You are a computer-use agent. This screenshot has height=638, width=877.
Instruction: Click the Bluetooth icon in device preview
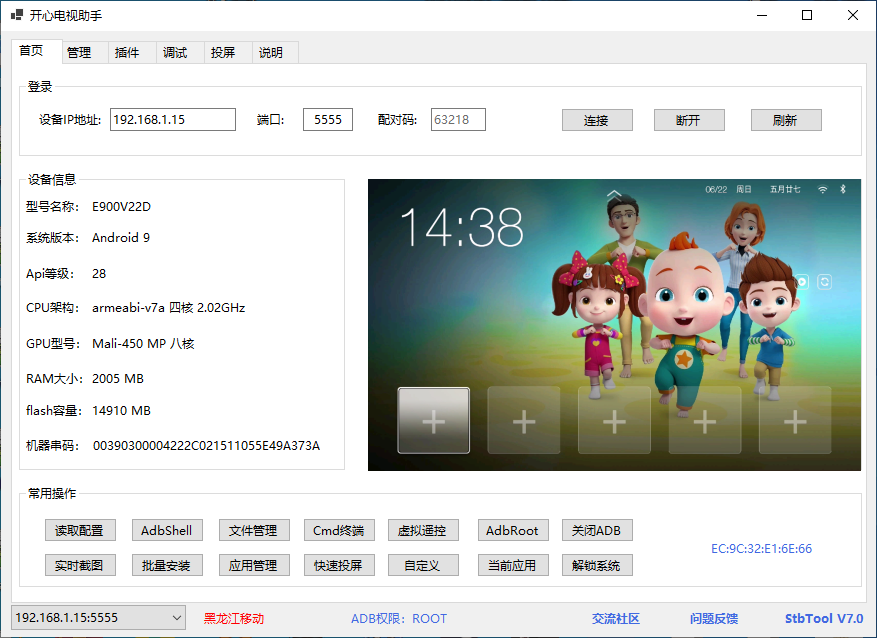coord(843,190)
